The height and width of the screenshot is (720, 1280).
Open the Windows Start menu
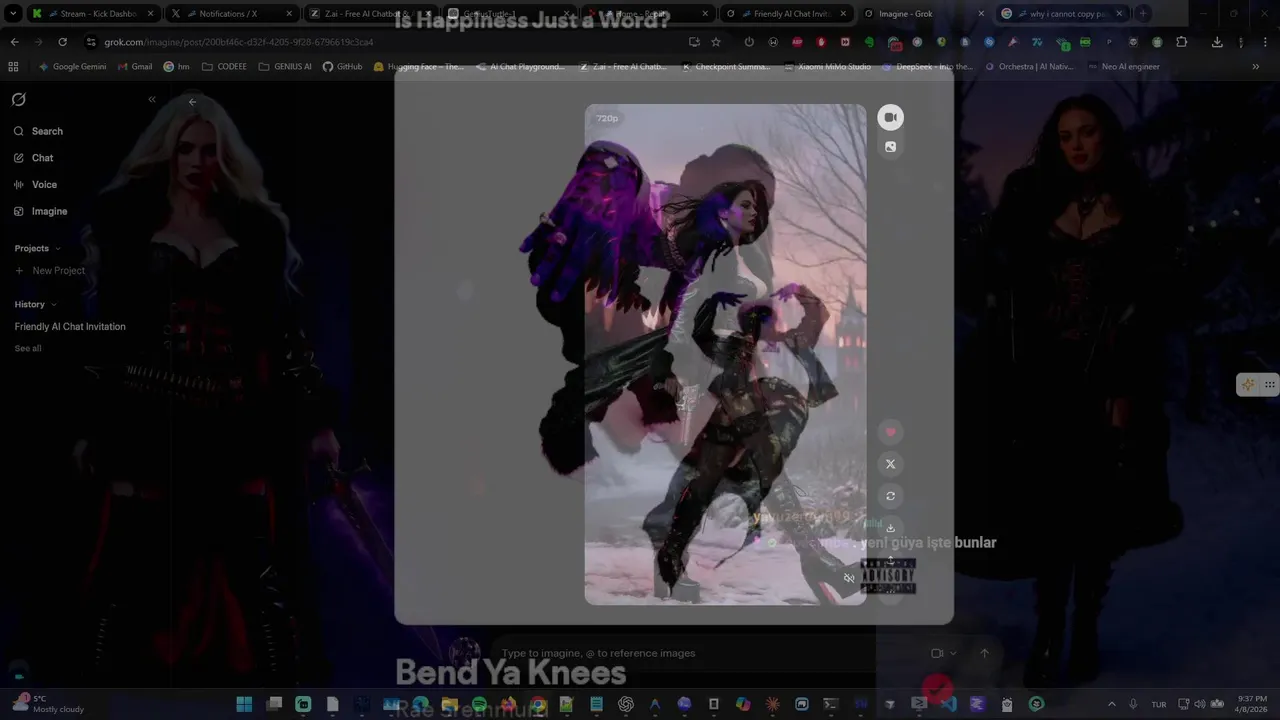click(x=244, y=704)
